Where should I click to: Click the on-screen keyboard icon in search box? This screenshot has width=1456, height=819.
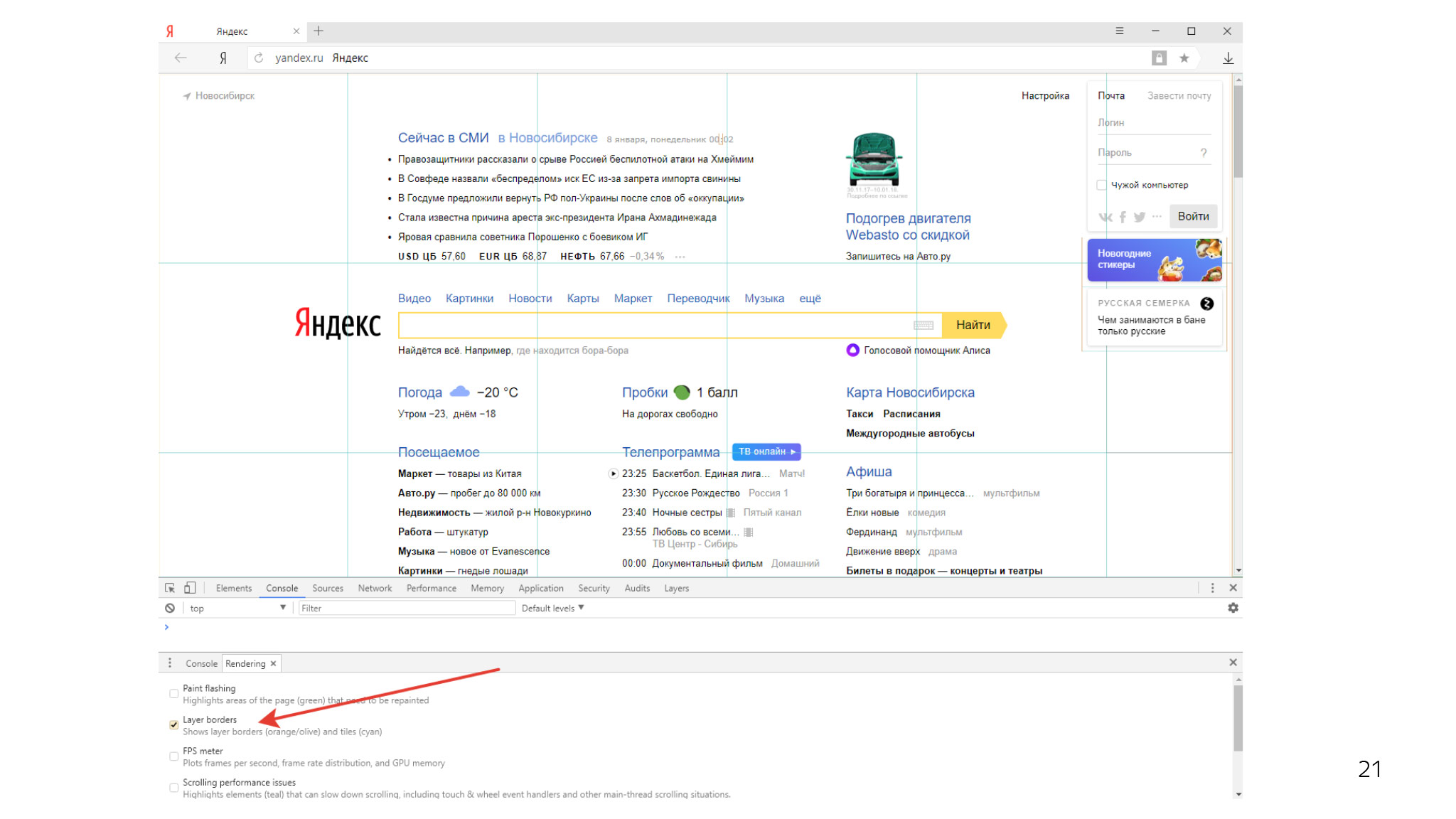tap(923, 326)
